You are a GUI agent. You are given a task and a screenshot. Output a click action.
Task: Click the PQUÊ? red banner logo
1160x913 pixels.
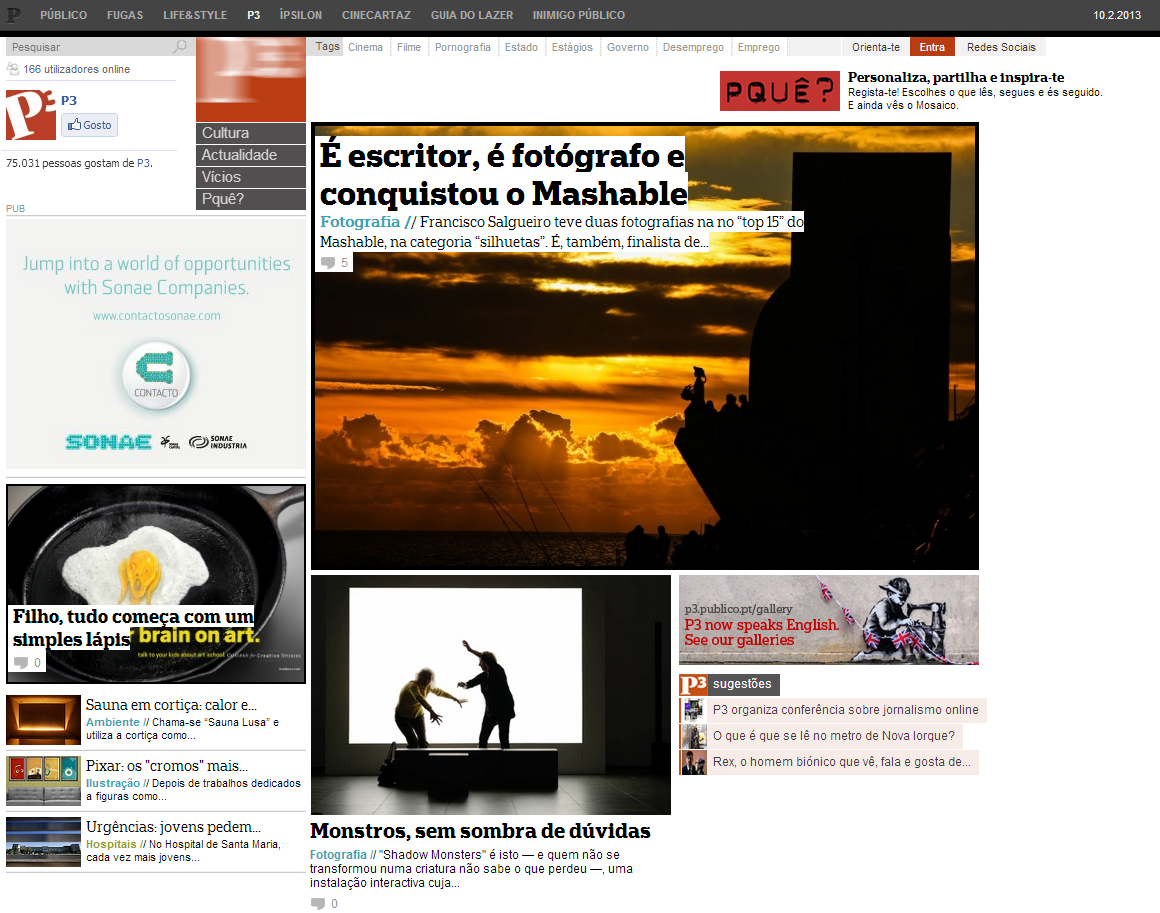779,92
